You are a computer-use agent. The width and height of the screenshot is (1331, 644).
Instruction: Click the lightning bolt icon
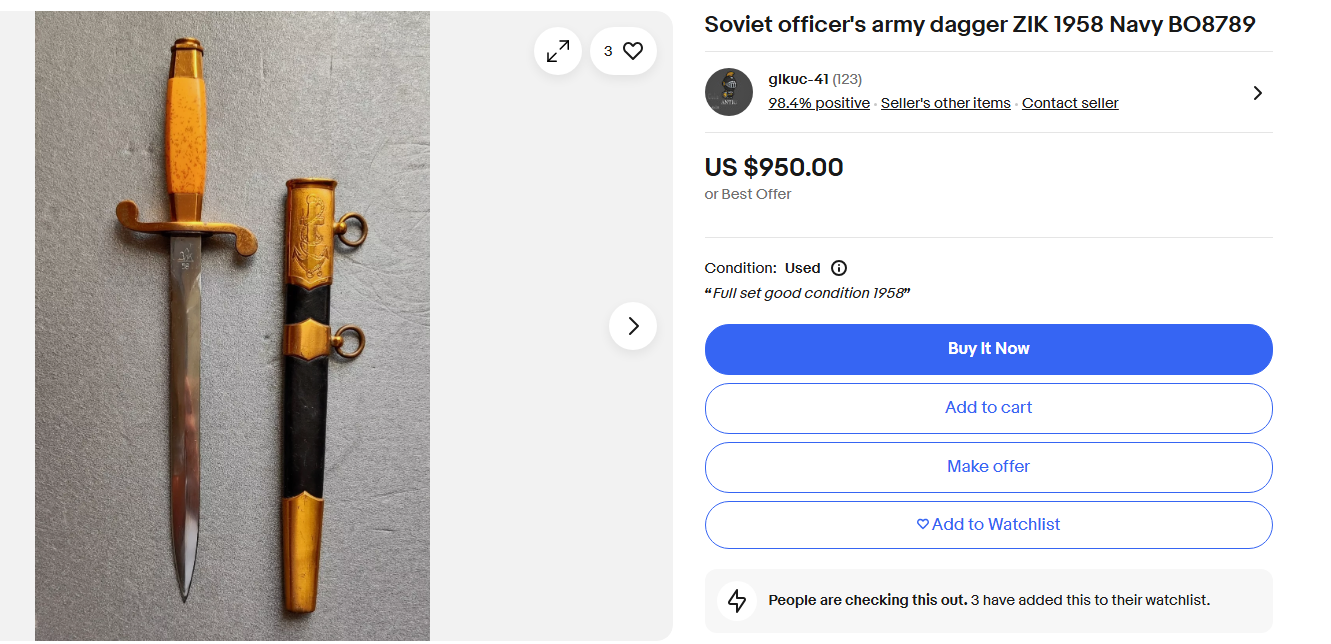(737, 601)
